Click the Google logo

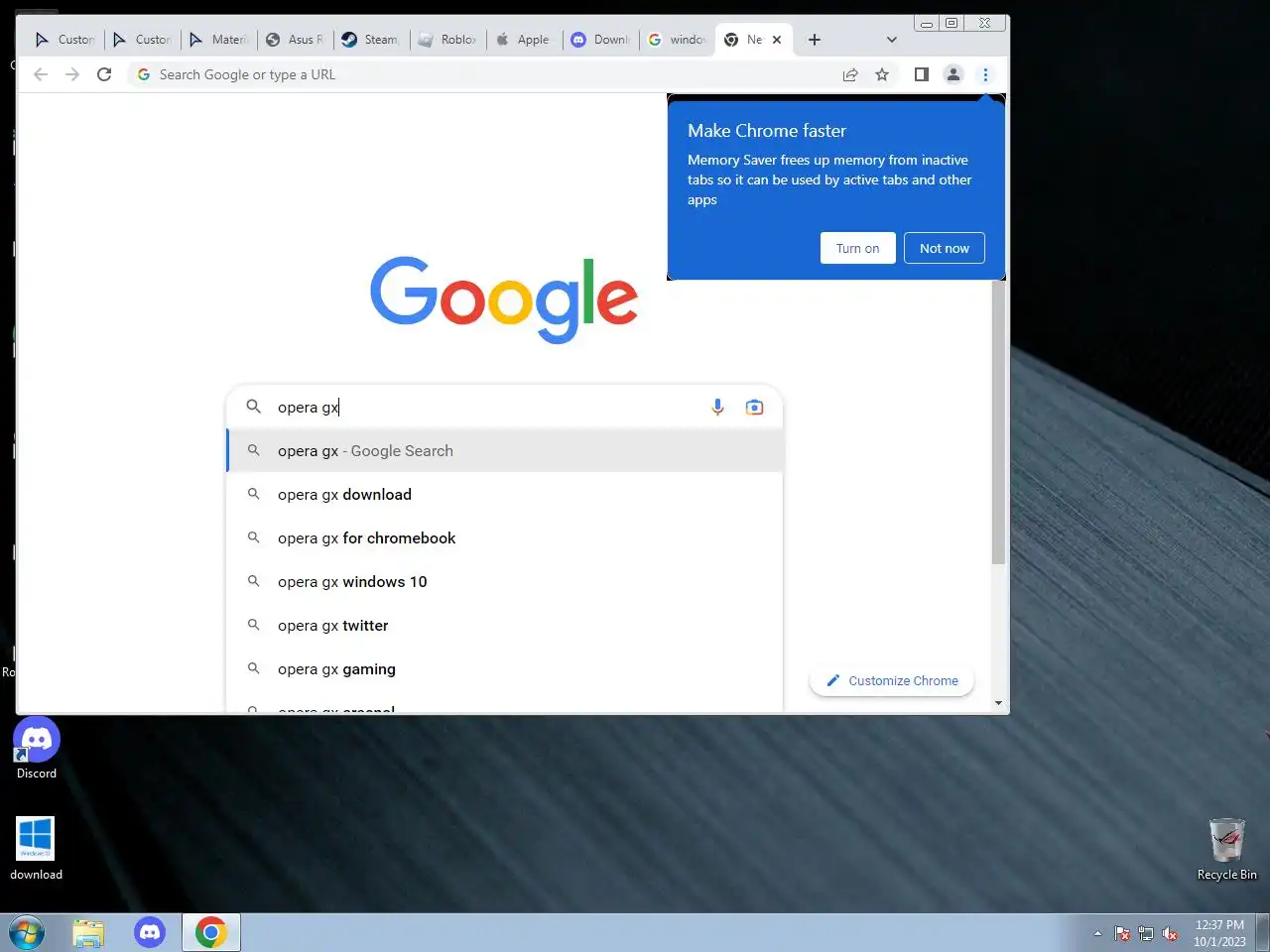click(504, 299)
